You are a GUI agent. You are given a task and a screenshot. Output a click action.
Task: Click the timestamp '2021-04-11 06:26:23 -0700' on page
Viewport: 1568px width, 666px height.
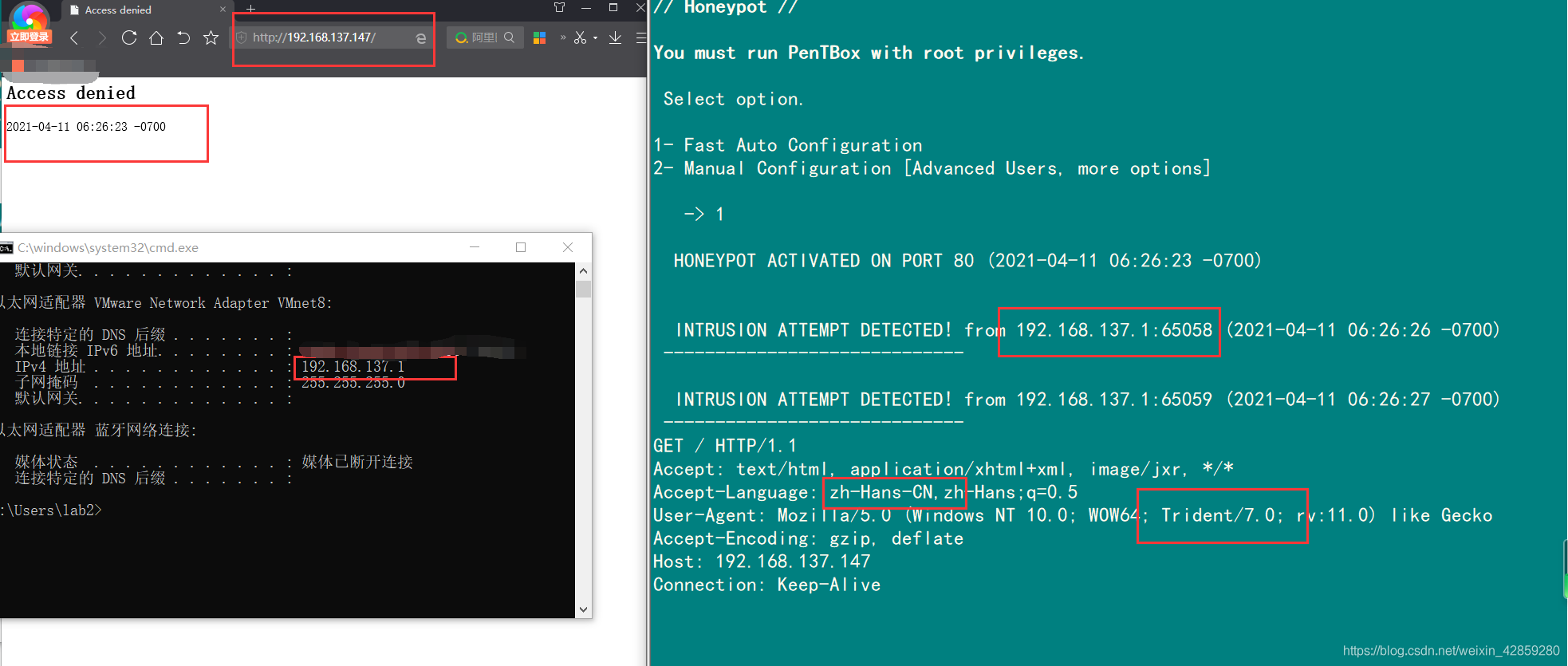tap(86, 127)
